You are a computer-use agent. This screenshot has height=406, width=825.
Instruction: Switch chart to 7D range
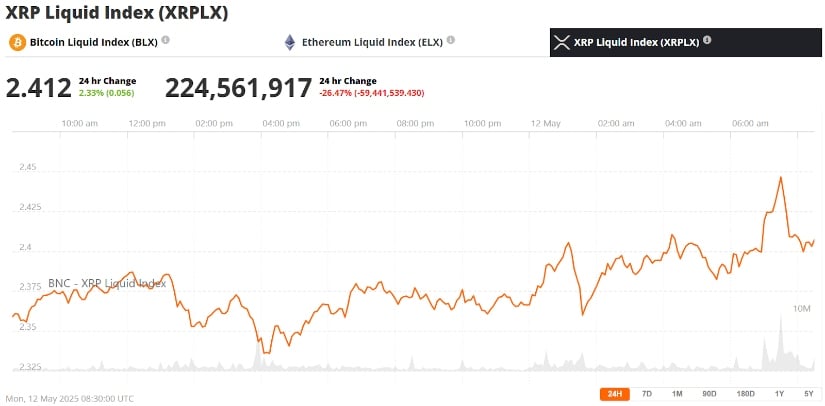(x=647, y=394)
